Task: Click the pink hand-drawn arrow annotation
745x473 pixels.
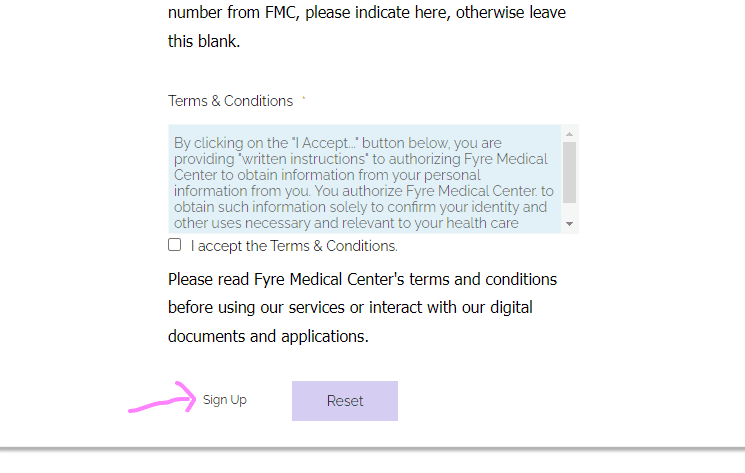Action: pyautogui.click(x=162, y=398)
